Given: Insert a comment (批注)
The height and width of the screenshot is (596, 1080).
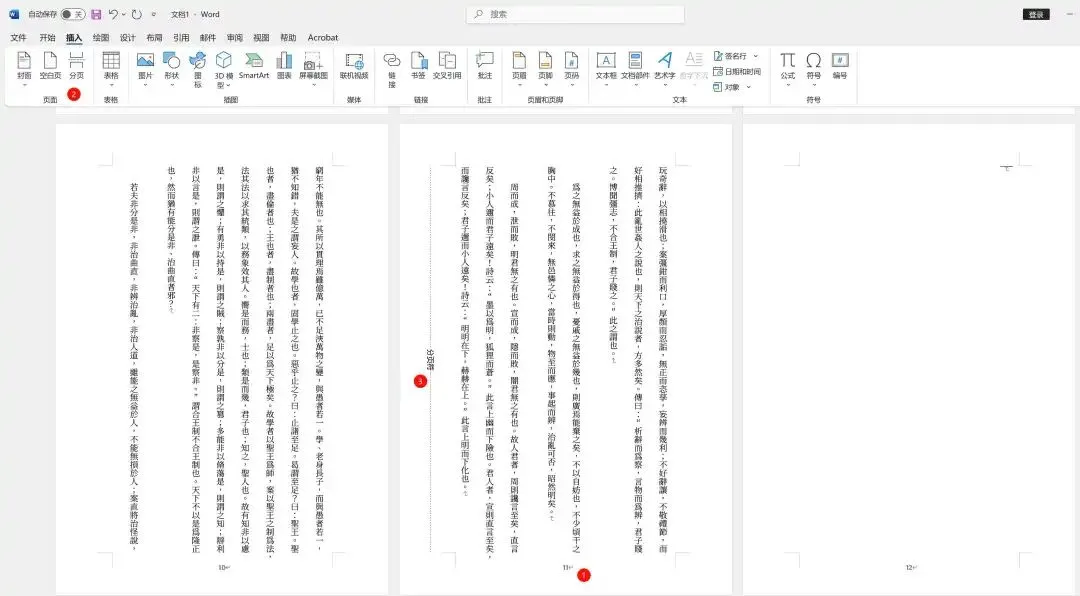Looking at the screenshot, I should pyautogui.click(x=485, y=65).
